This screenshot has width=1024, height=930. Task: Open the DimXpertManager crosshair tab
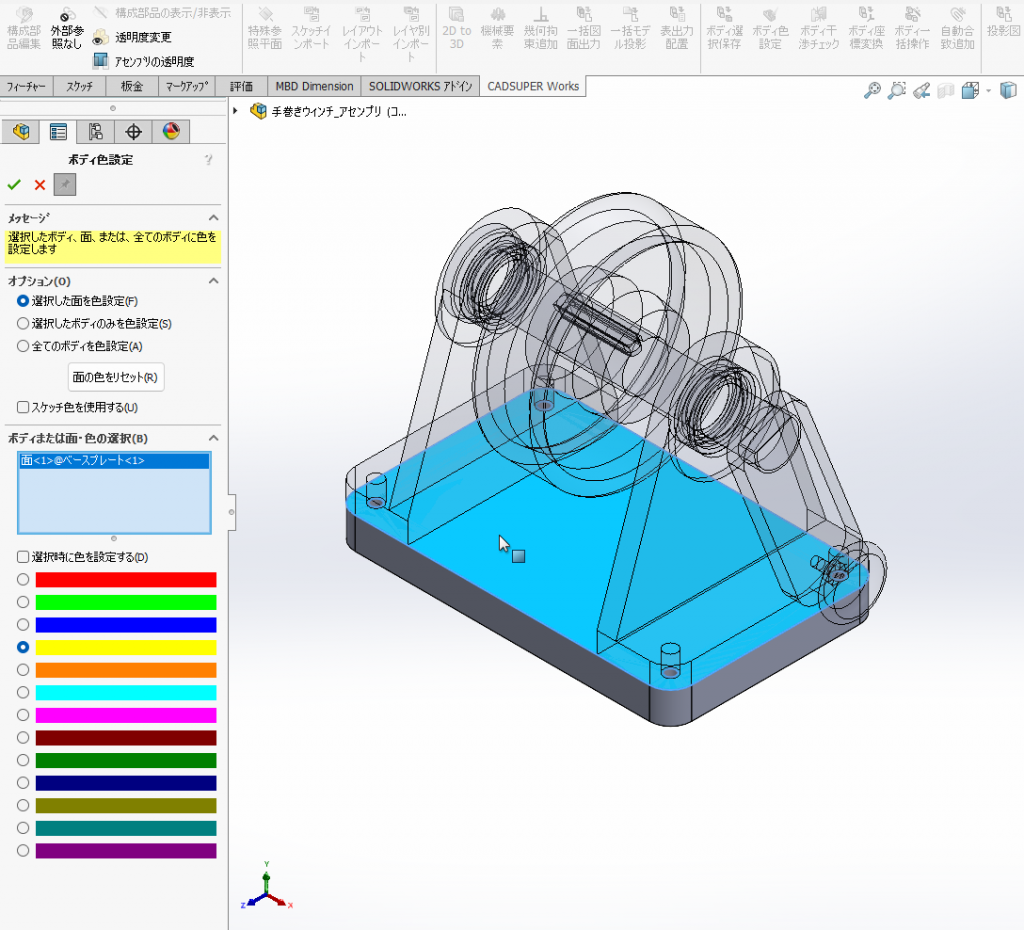click(x=133, y=132)
